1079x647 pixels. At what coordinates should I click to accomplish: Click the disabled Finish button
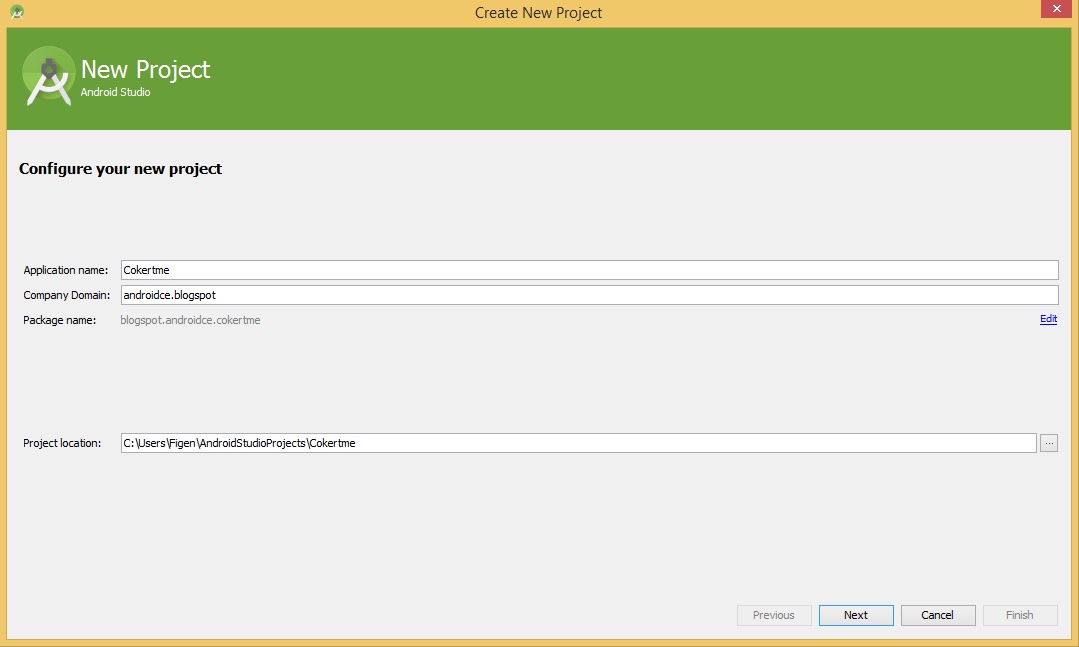click(1020, 615)
